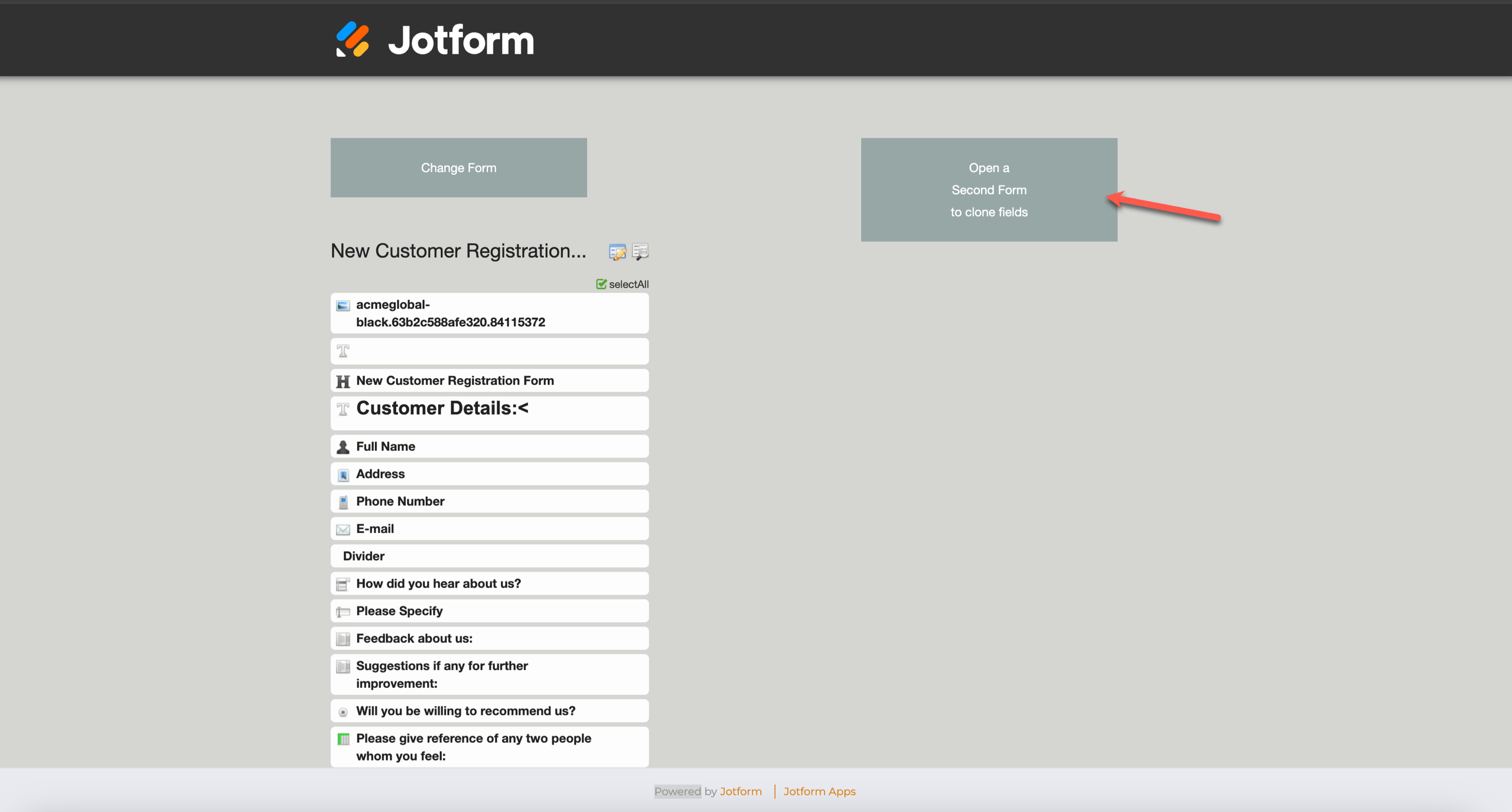Click the preview form magnifier icon
1512x812 pixels.
[x=640, y=252]
